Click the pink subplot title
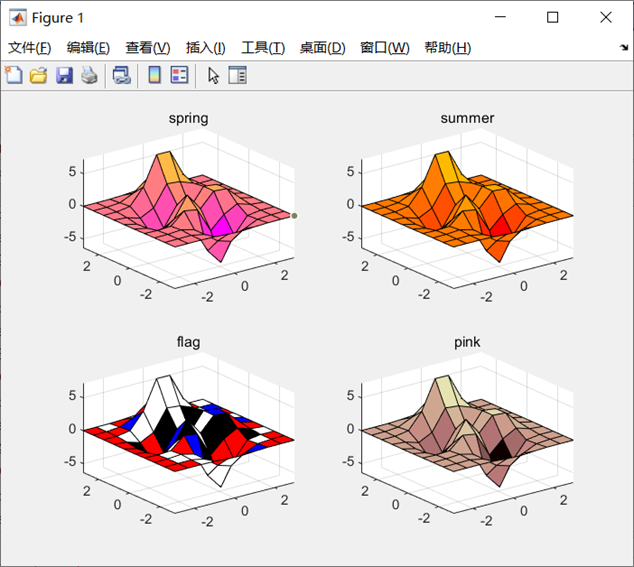 click(x=467, y=343)
